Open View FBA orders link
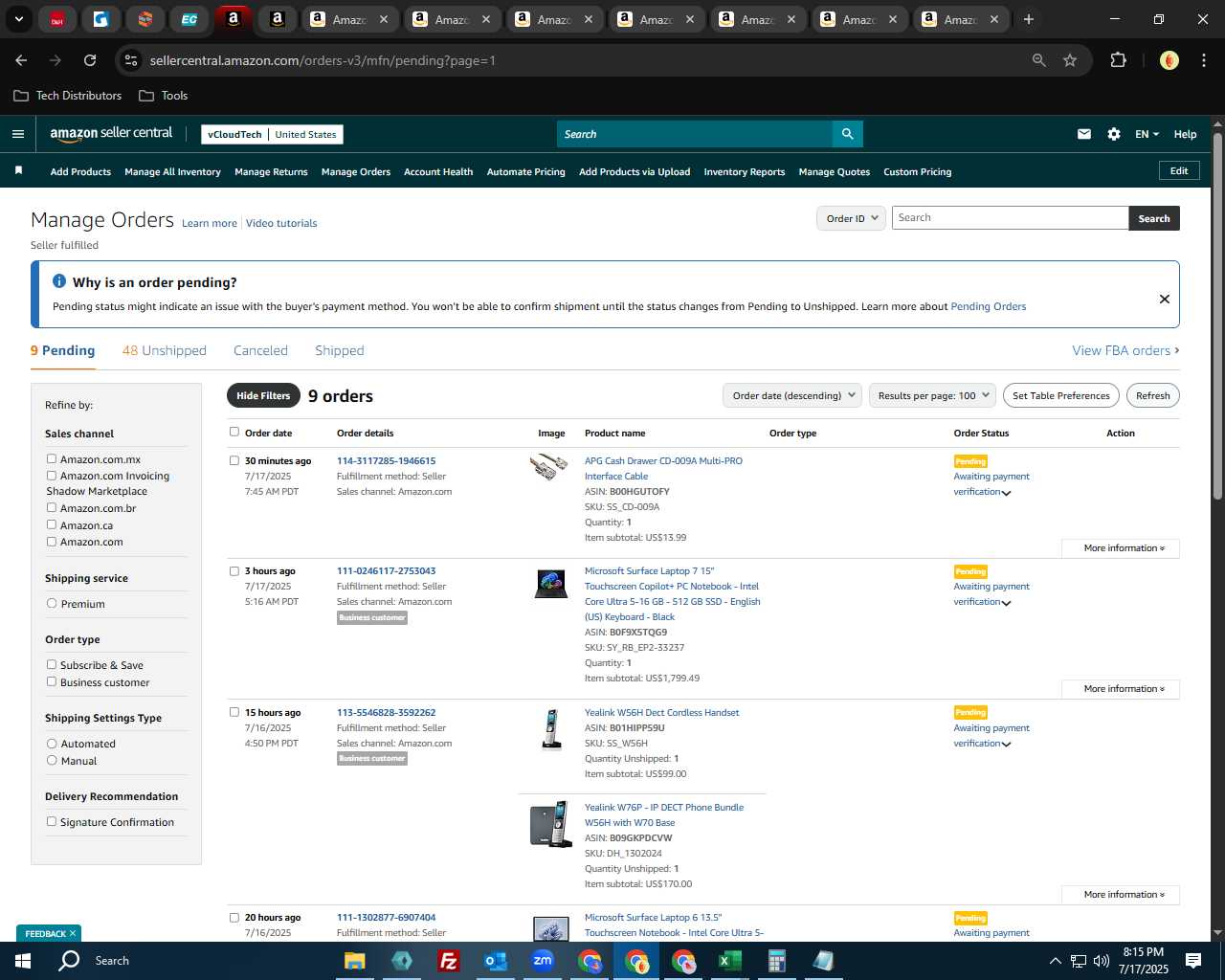Image resolution: width=1225 pixels, height=980 pixels. click(1125, 350)
